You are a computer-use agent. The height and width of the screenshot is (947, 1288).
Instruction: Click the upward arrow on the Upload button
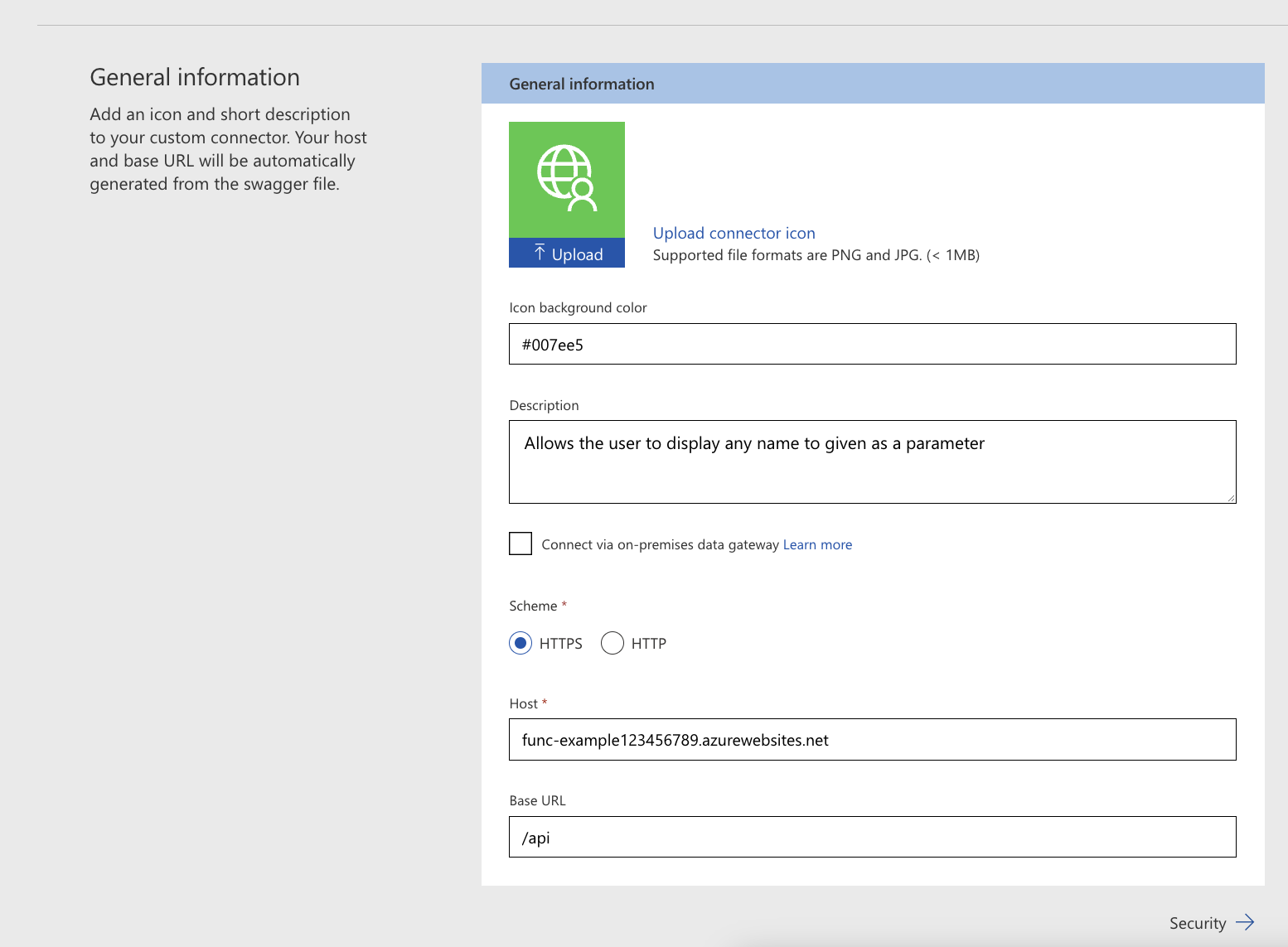pyautogui.click(x=540, y=253)
